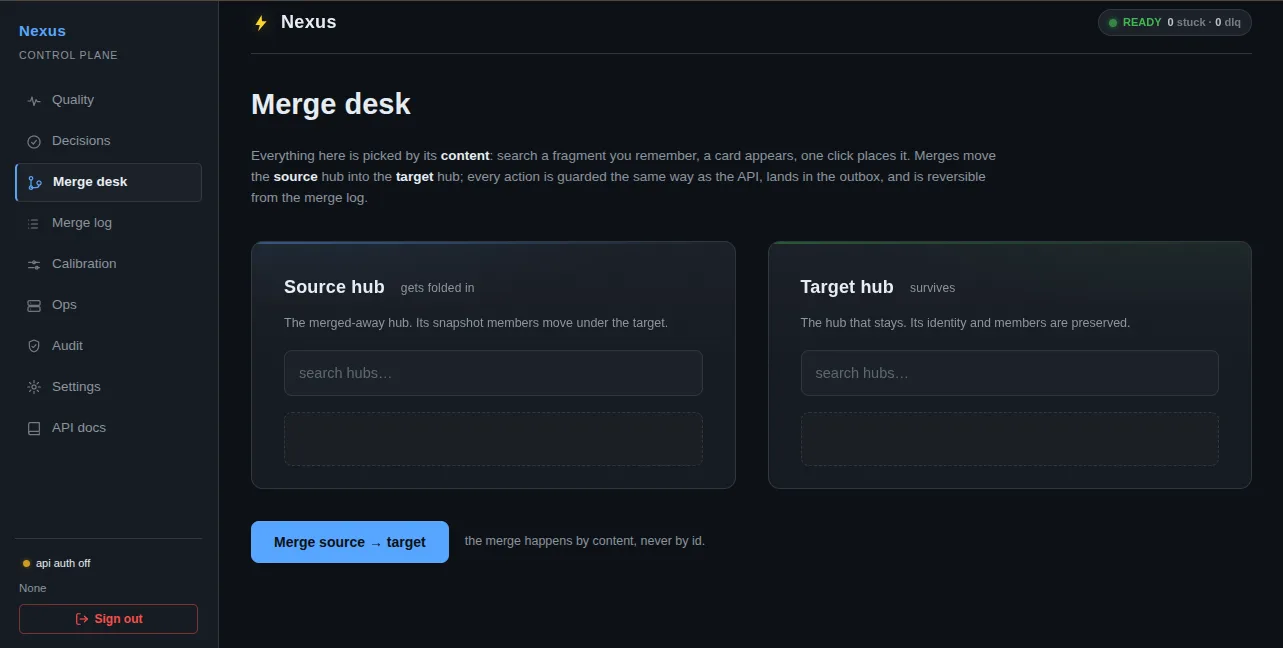The image size is (1283, 648).
Task: Click the sign out arrow icon
Action: pyautogui.click(x=82, y=619)
